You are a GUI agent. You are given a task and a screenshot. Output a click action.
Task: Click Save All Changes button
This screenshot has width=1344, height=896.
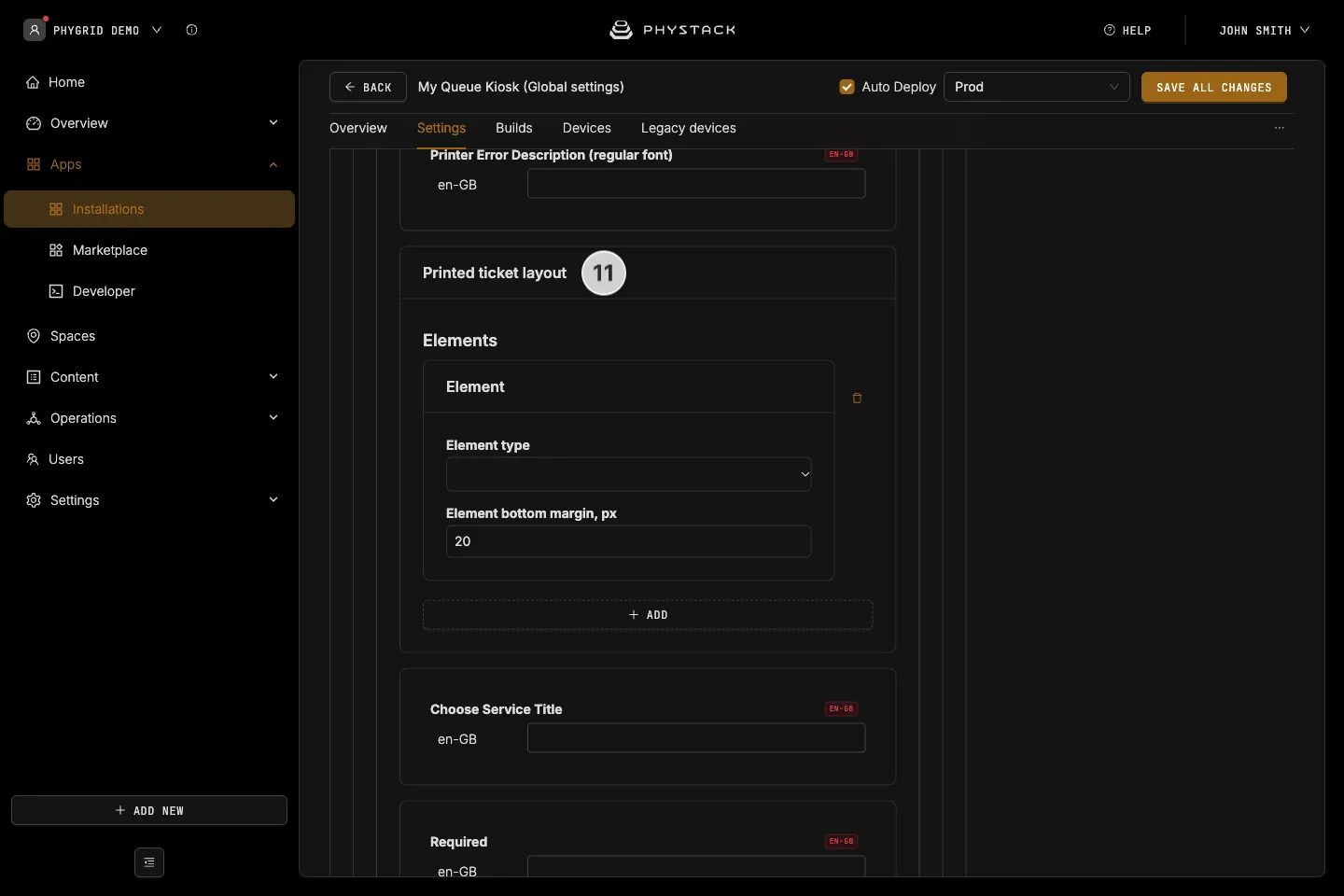click(1214, 87)
